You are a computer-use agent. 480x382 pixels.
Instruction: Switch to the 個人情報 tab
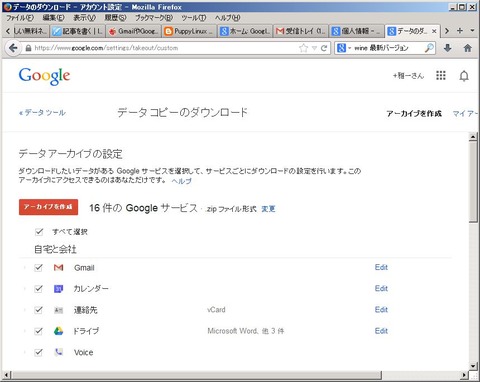357,31
